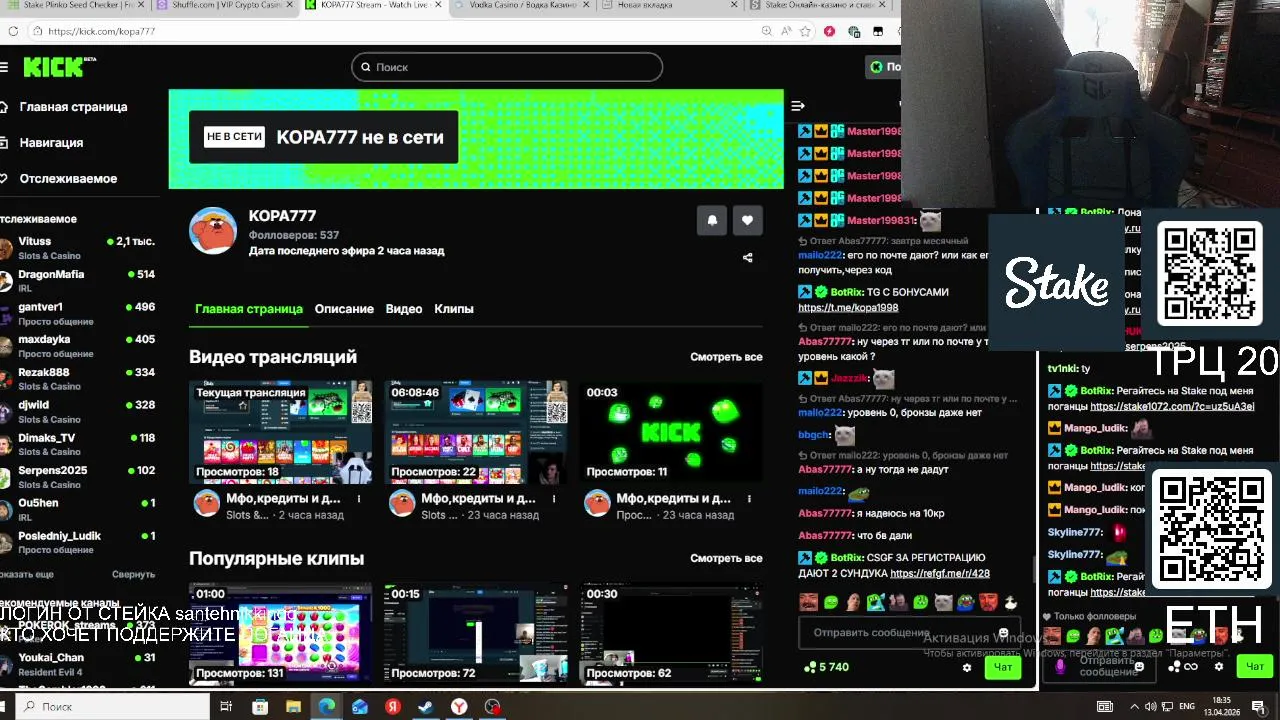Click the green Чат send button

pos(1003,667)
